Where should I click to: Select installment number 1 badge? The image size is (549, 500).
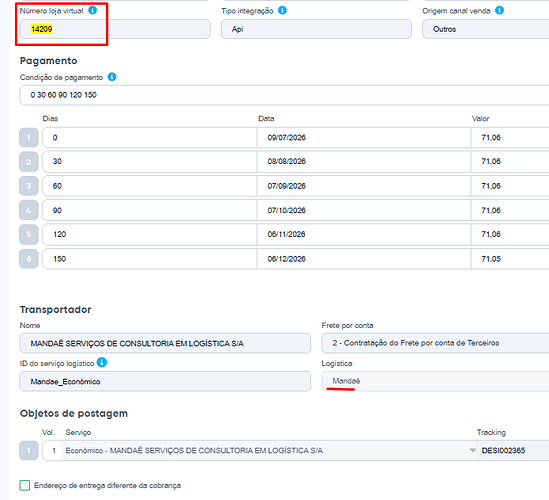[29, 138]
